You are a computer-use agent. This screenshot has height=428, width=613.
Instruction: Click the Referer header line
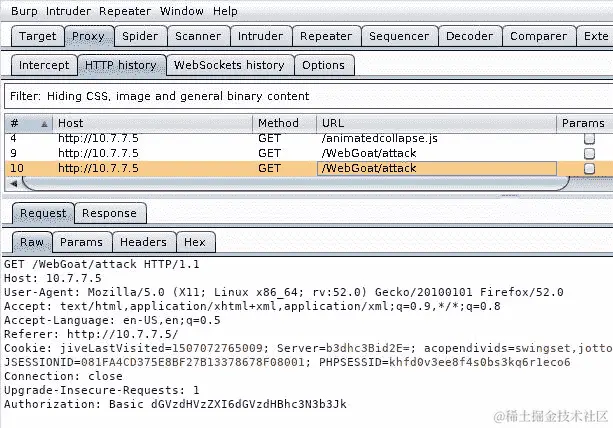click(x=91, y=335)
